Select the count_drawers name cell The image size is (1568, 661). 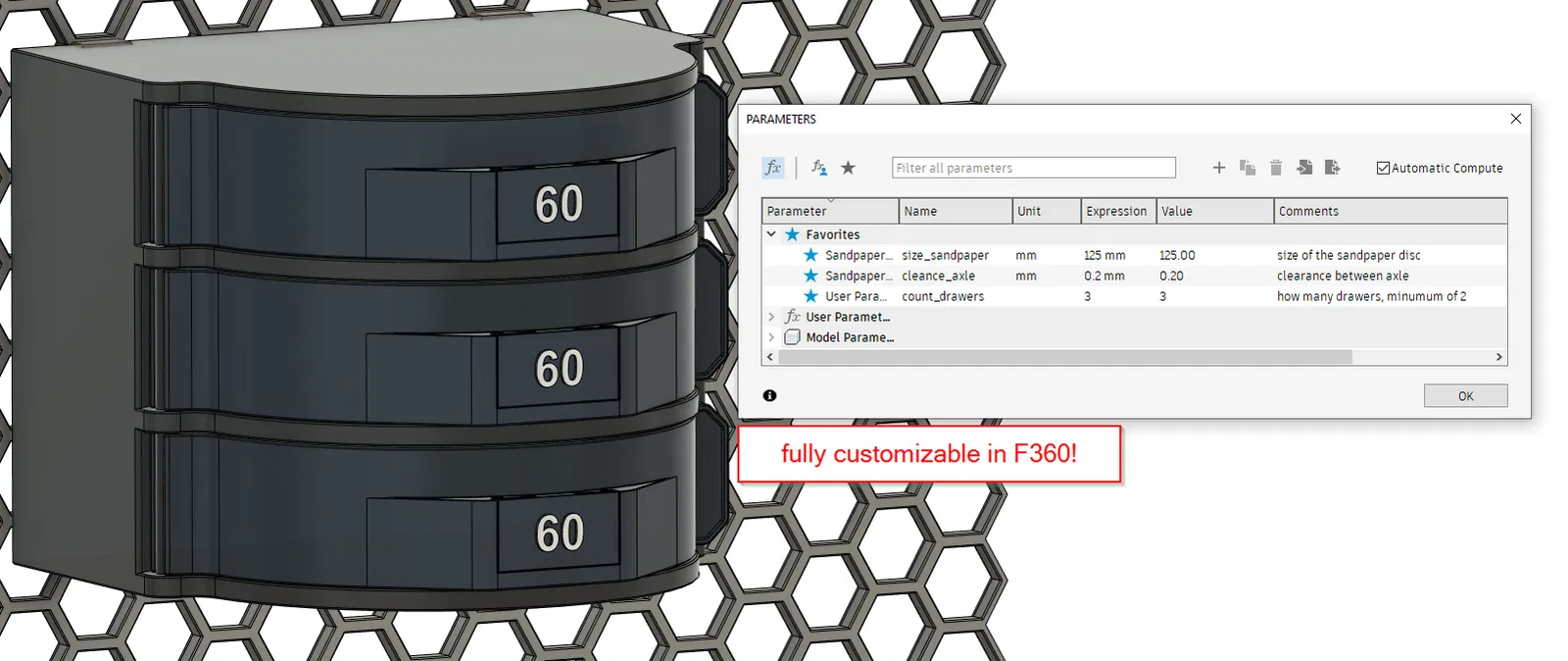943,296
